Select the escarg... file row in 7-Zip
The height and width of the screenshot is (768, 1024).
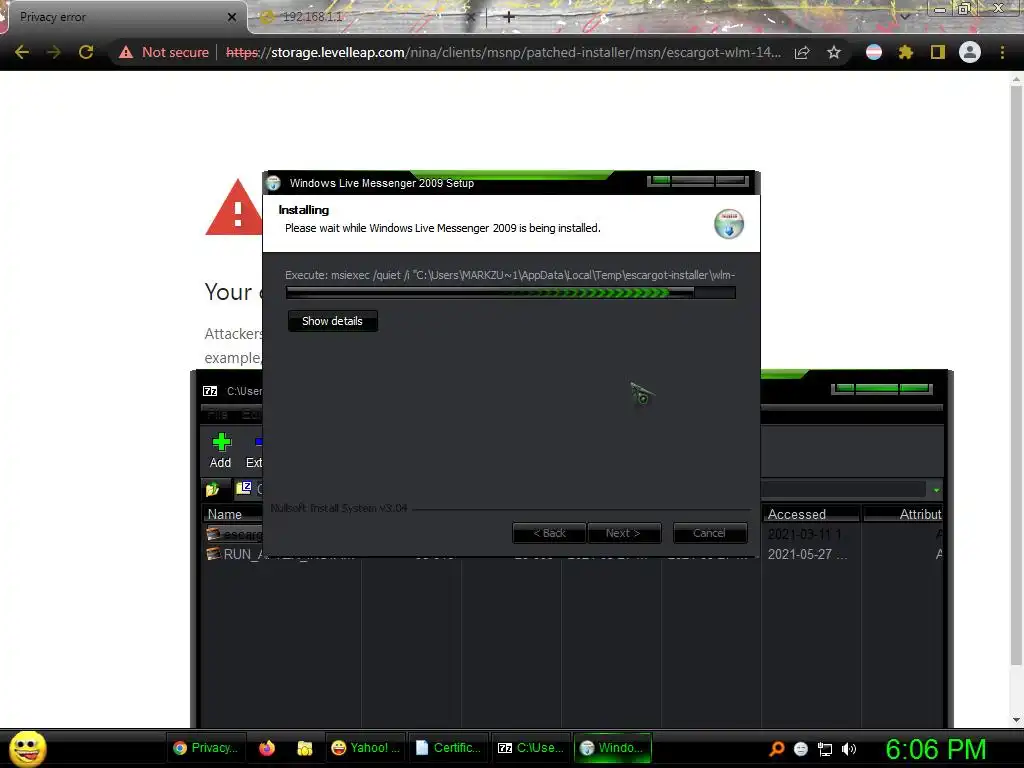point(572,534)
